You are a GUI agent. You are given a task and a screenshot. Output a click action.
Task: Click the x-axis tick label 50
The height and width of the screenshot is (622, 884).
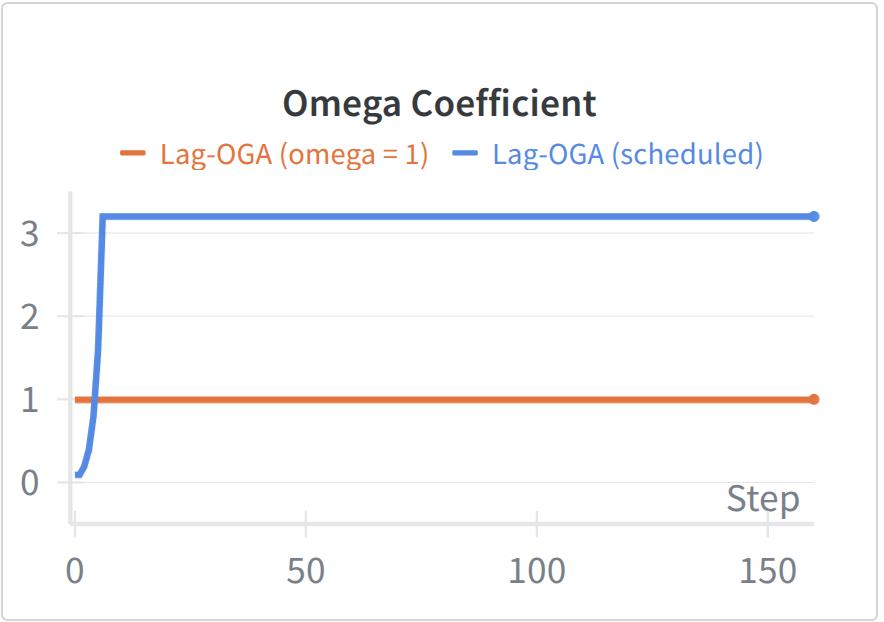(x=306, y=571)
